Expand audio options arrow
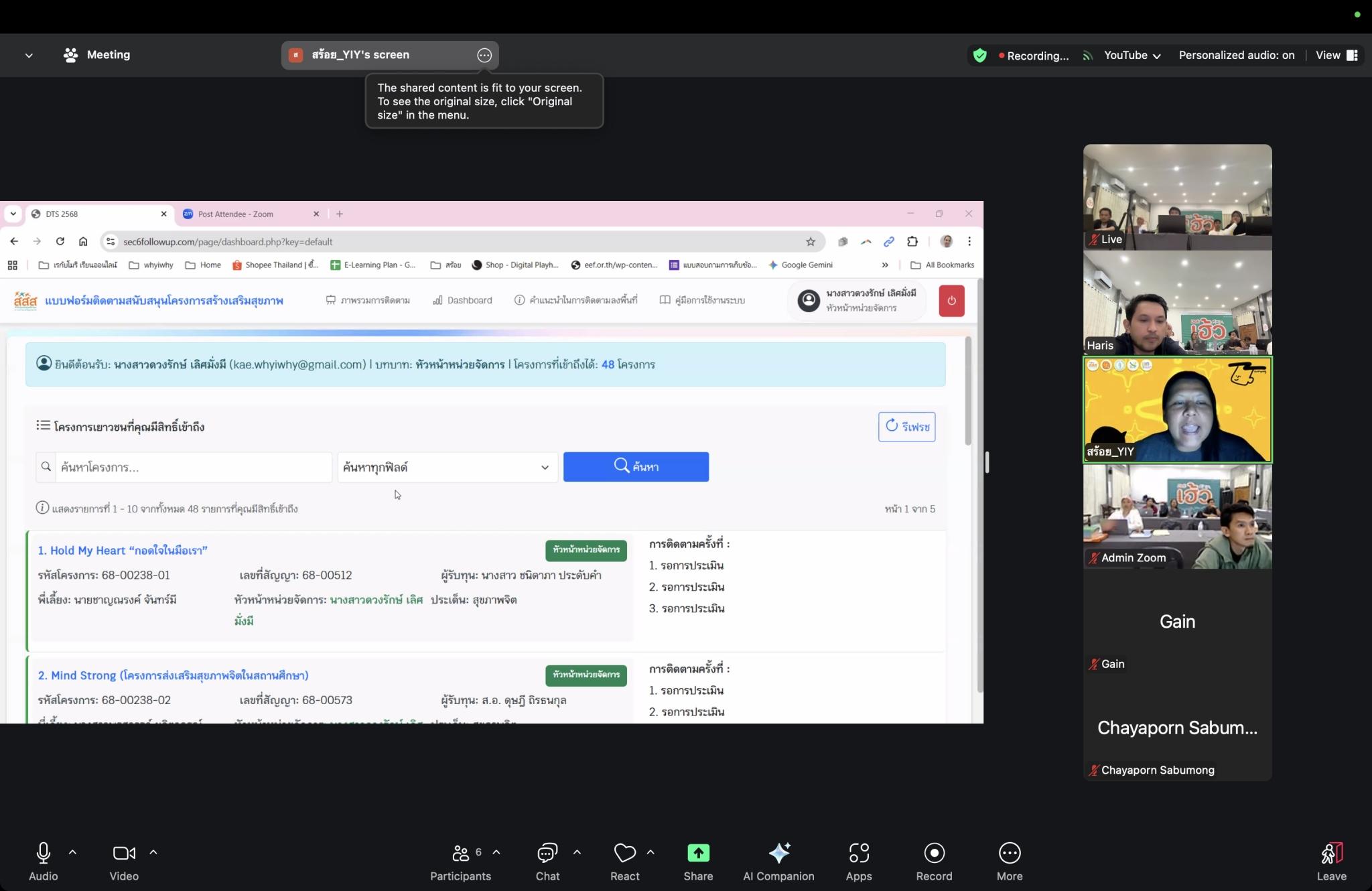Image resolution: width=1372 pixels, height=891 pixels. [72, 852]
